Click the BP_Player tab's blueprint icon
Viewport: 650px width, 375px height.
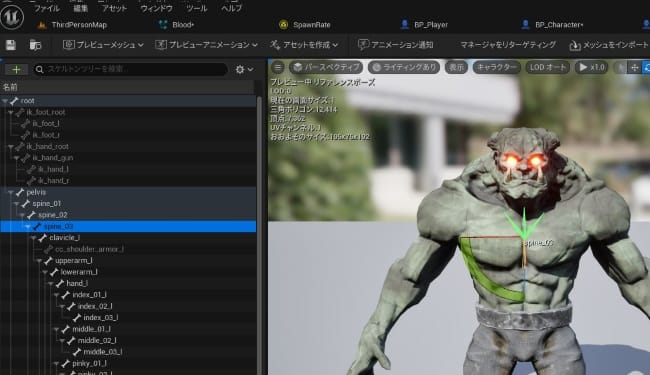click(x=405, y=24)
